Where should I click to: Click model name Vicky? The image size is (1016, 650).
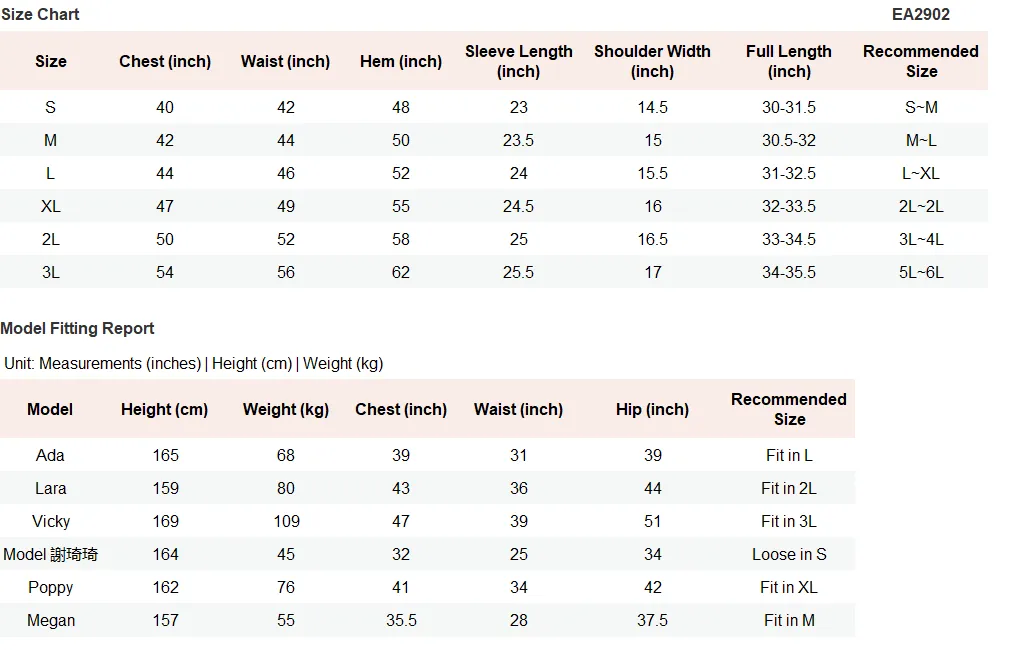coord(51,522)
